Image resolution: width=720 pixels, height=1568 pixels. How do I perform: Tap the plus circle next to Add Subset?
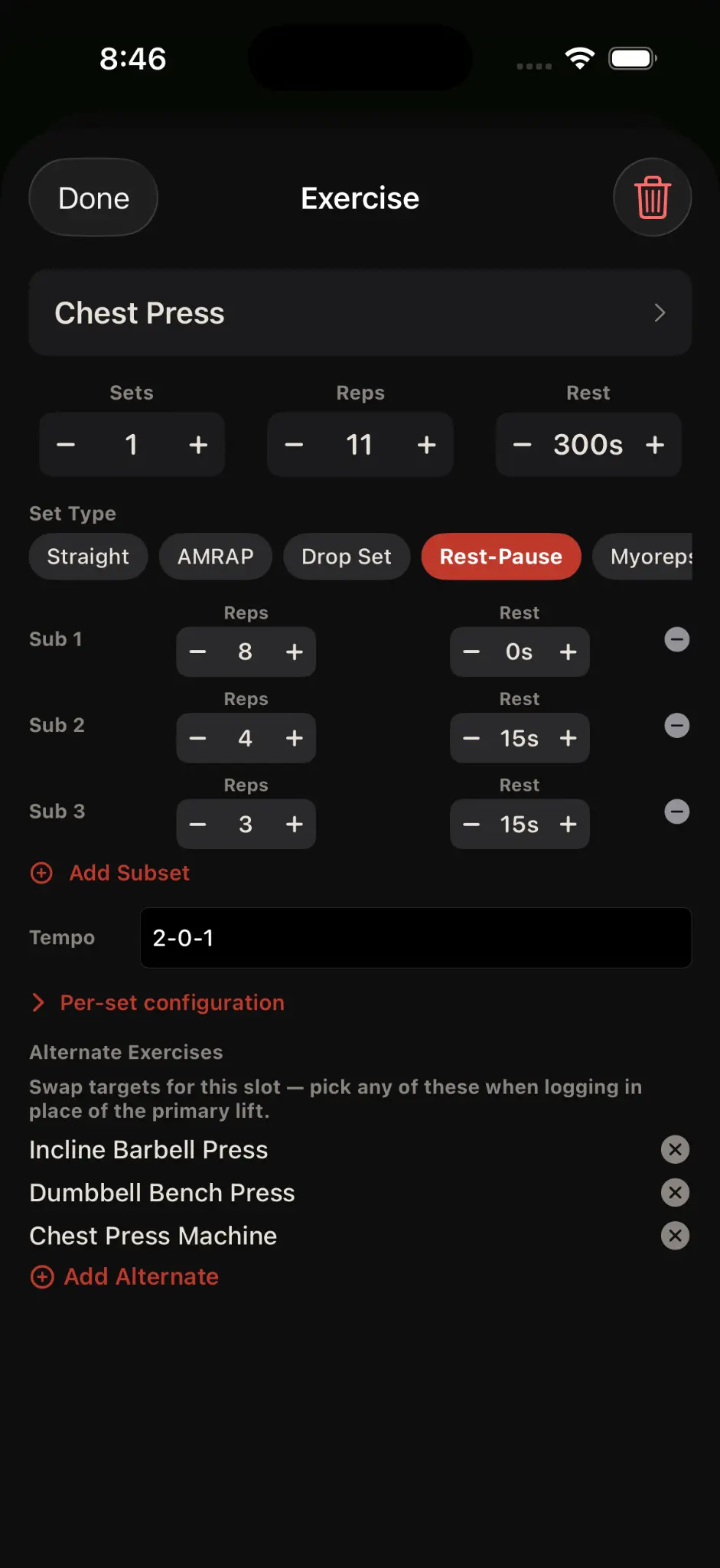point(41,872)
